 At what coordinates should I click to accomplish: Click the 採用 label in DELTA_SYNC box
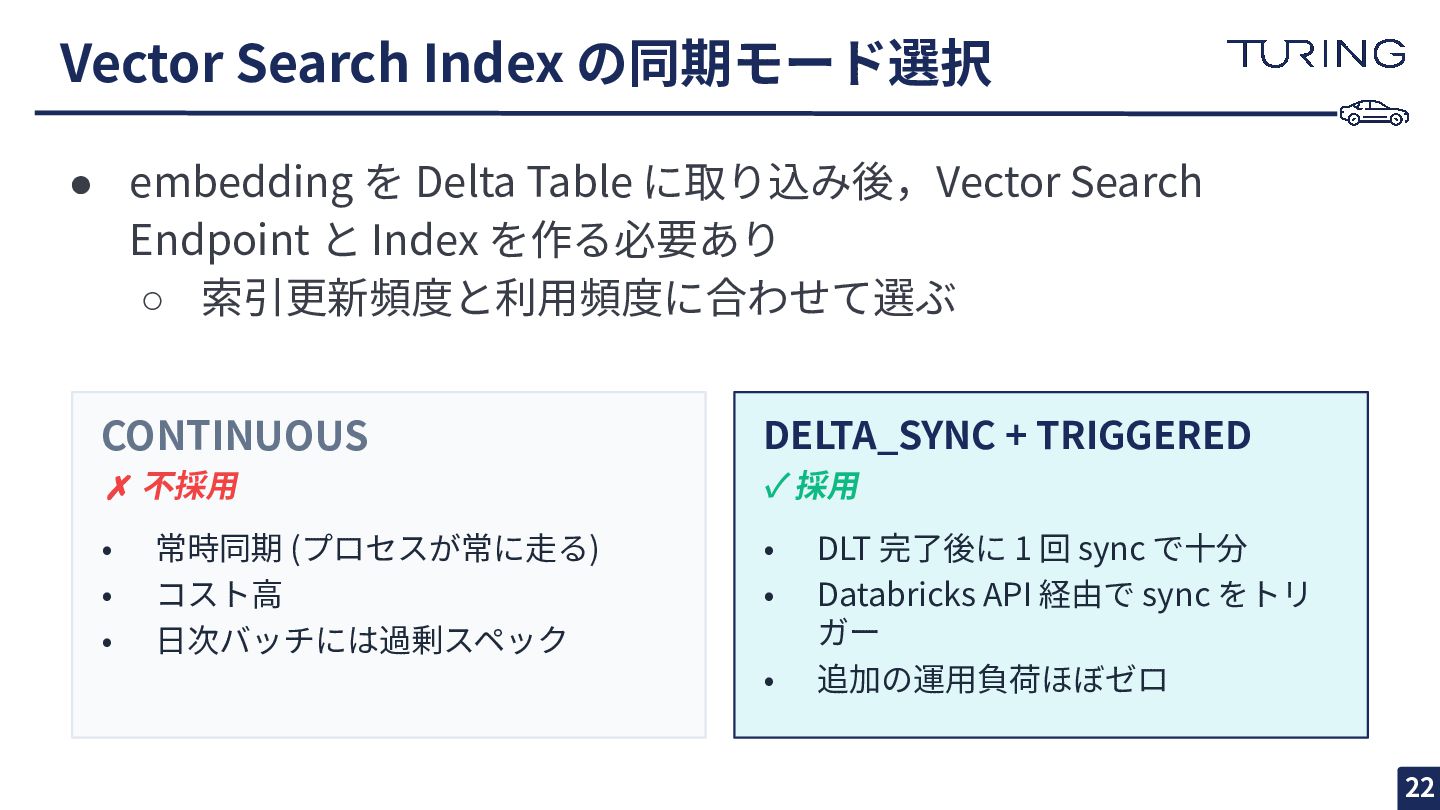click(826, 487)
